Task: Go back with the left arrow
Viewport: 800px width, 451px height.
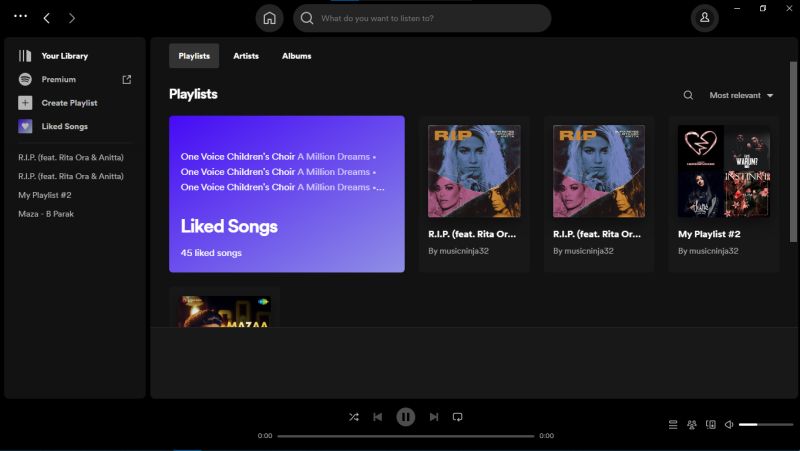Action: 46,18
